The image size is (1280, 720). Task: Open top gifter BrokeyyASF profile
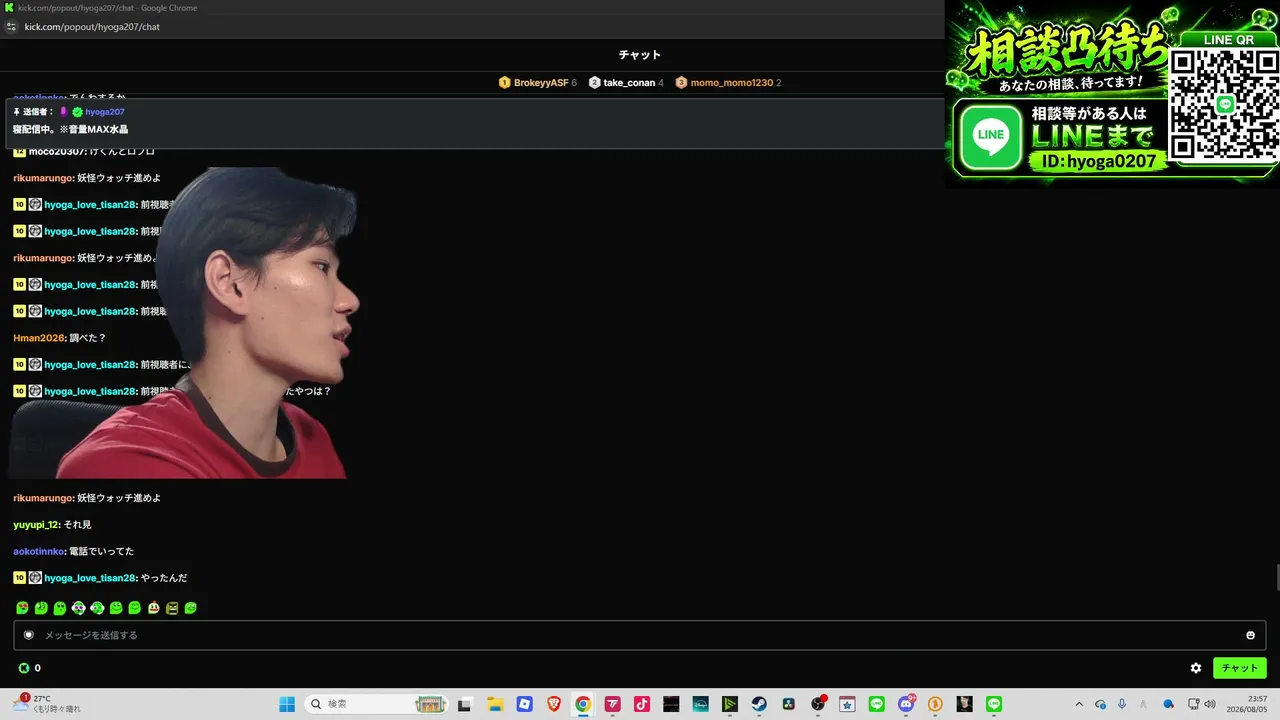[x=540, y=83]
